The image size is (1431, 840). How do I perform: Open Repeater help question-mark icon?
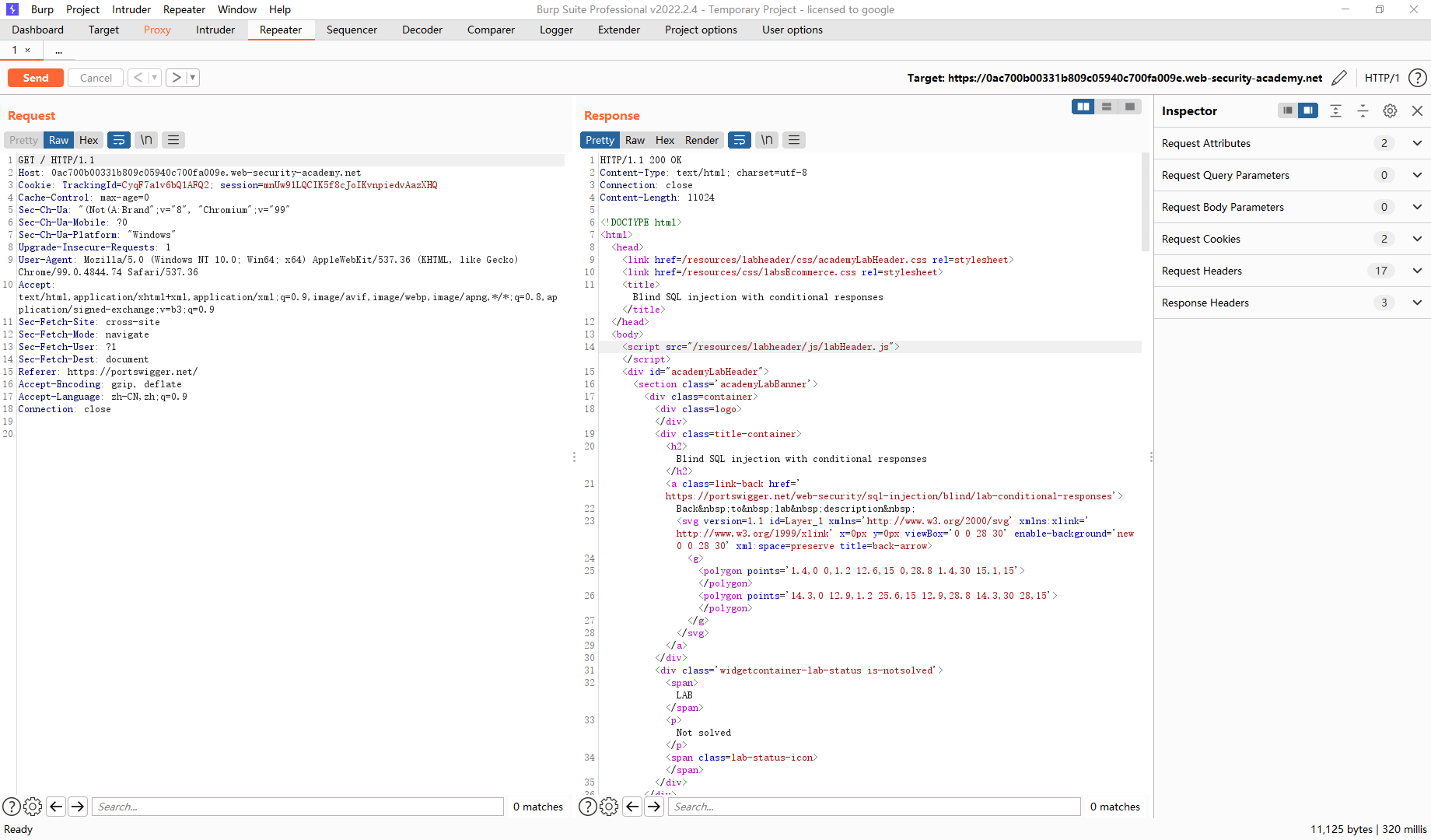[x=1417, y=78]
